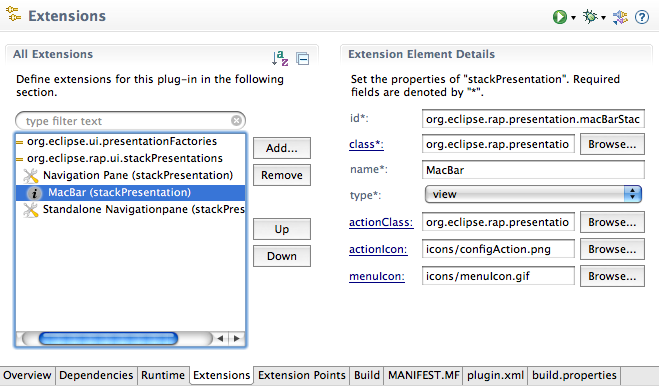Click the name field containing MacBar
The image size is (659, 386).
533,170
